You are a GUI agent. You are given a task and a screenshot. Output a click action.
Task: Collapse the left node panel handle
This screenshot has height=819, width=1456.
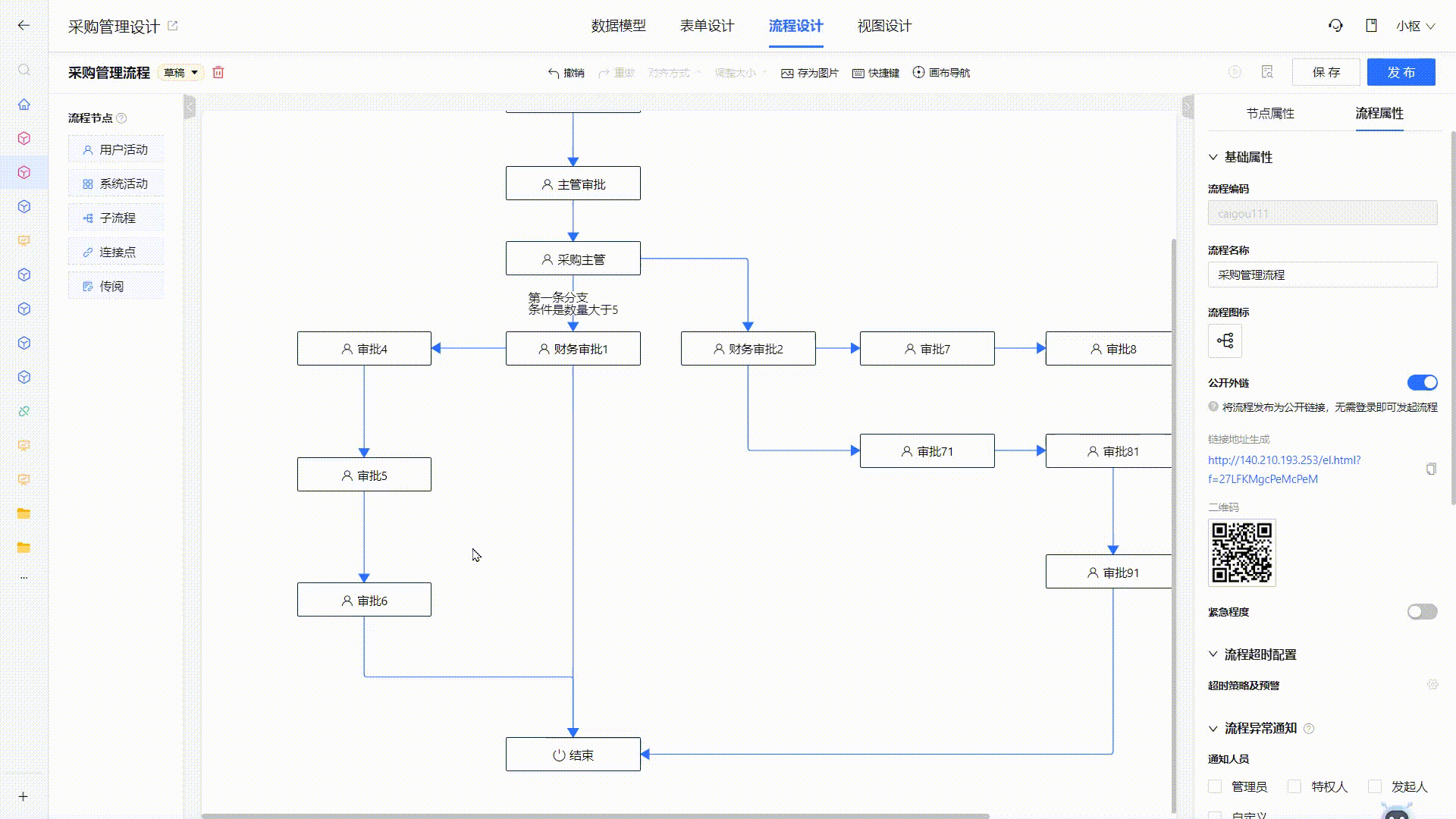click(190, 107)
